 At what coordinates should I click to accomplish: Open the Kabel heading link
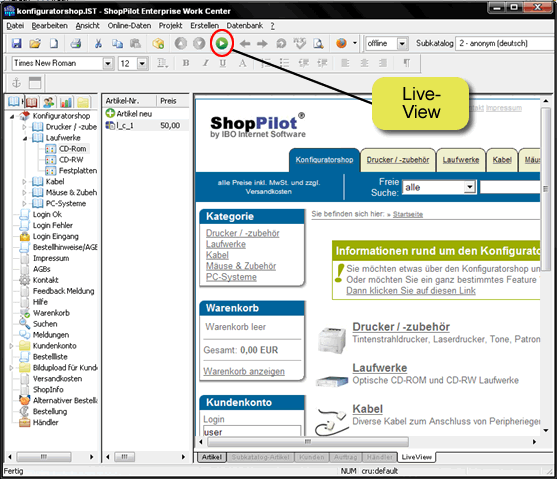[x=367, y=409]
